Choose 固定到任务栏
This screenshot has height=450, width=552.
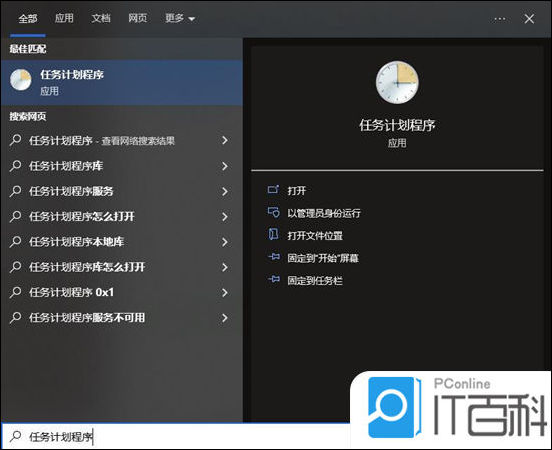click(315, 281)
